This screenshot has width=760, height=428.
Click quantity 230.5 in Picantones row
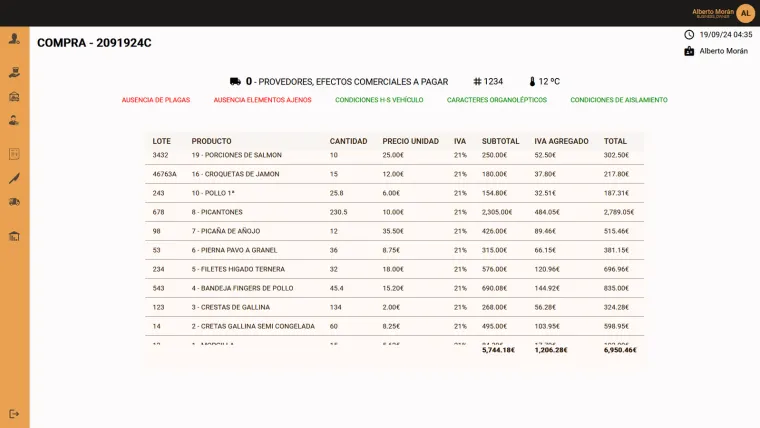tap(338, 212)
